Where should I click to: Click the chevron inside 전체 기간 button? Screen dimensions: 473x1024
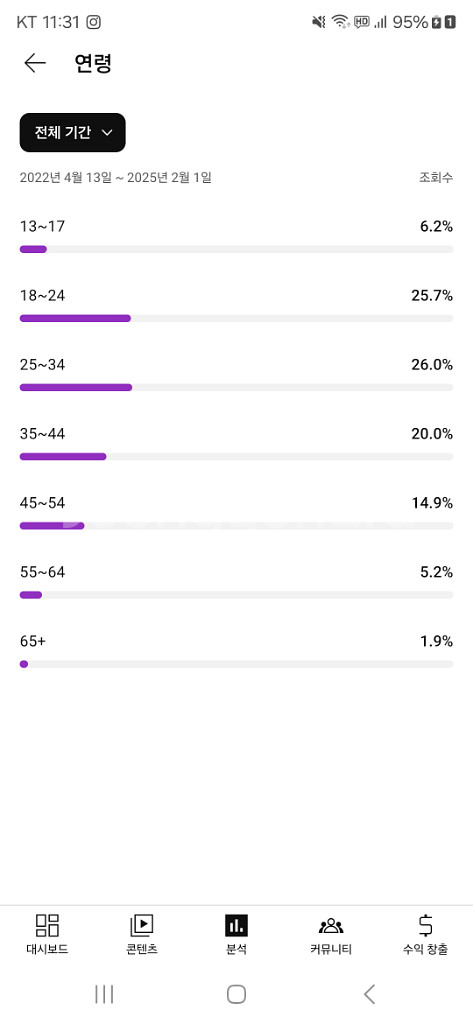tap(108, 133)
